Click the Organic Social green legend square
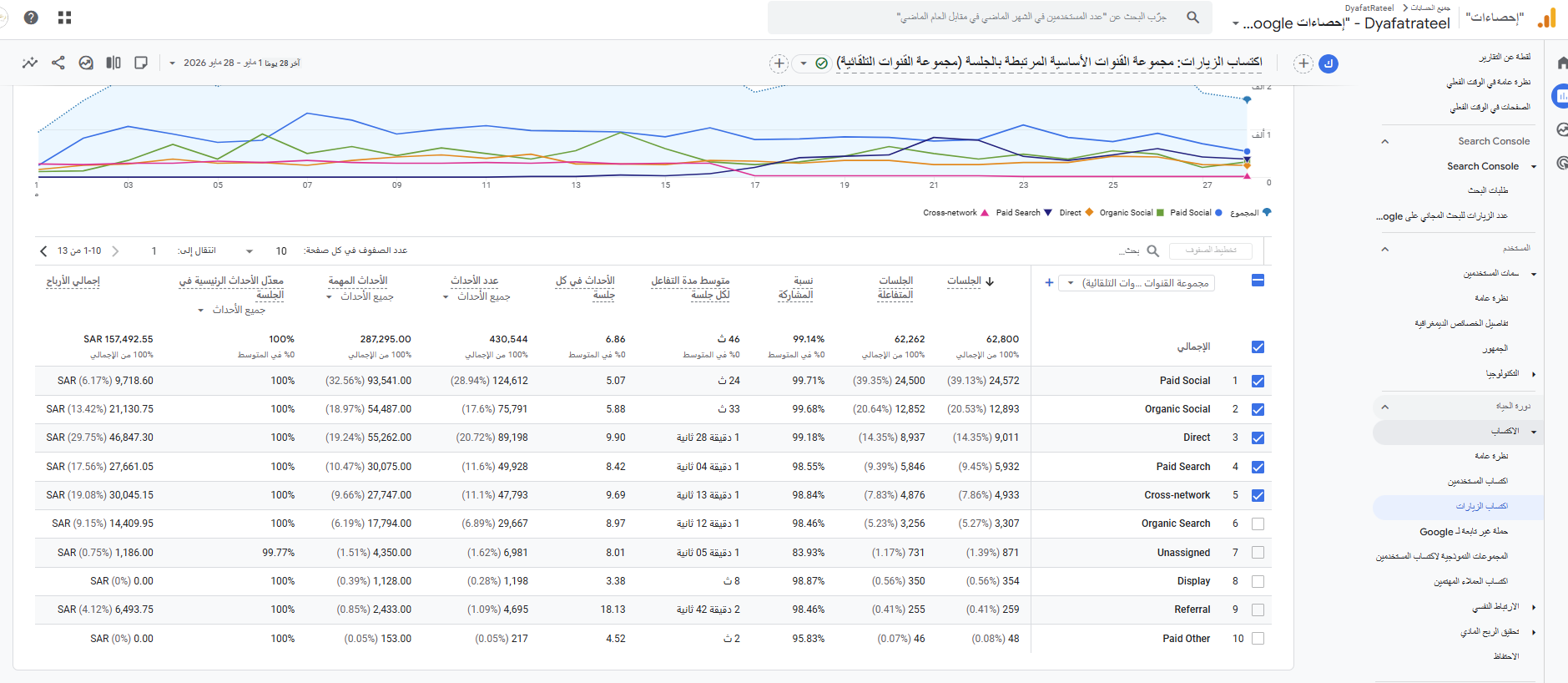The image size is (1568, 683). pos(1160,213)
